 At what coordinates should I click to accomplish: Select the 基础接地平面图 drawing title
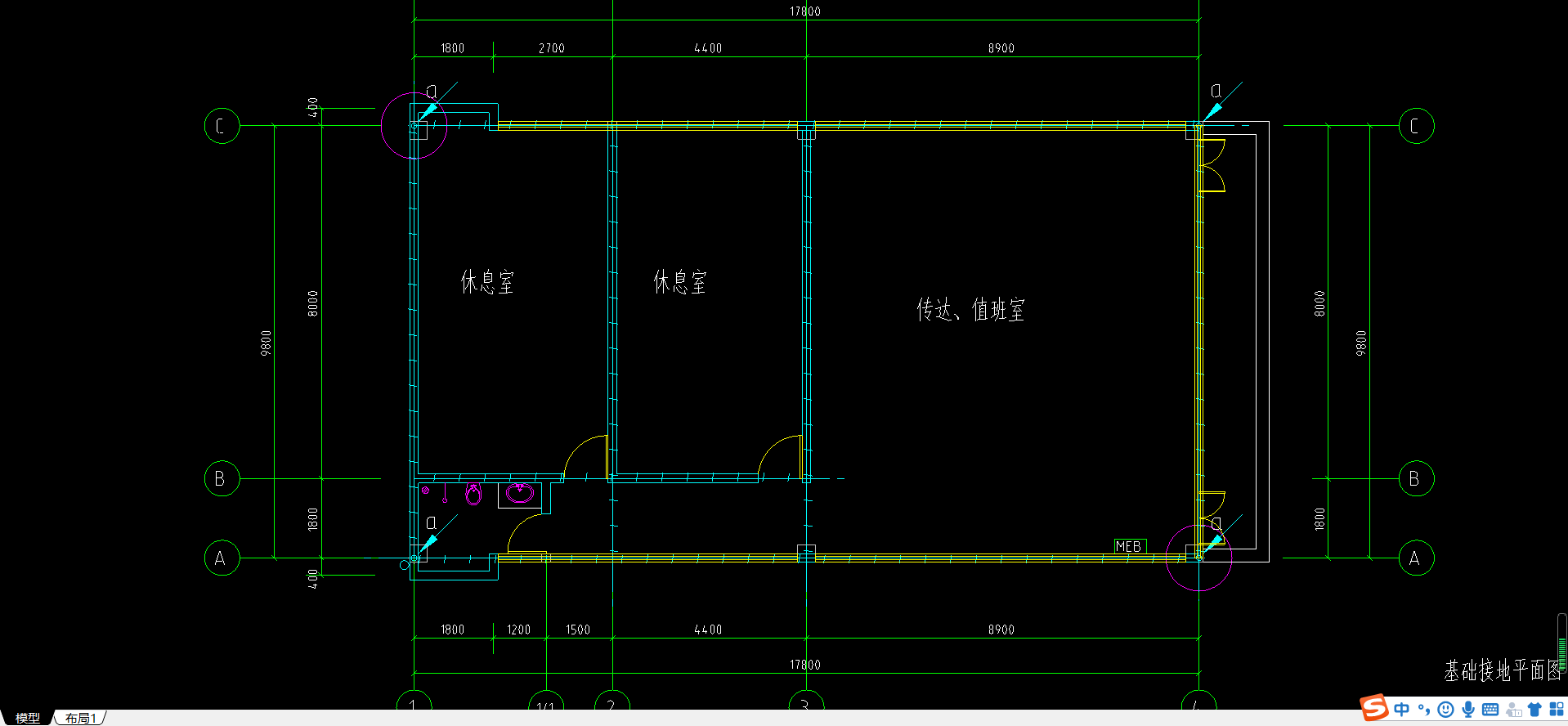click(1503, 670)
